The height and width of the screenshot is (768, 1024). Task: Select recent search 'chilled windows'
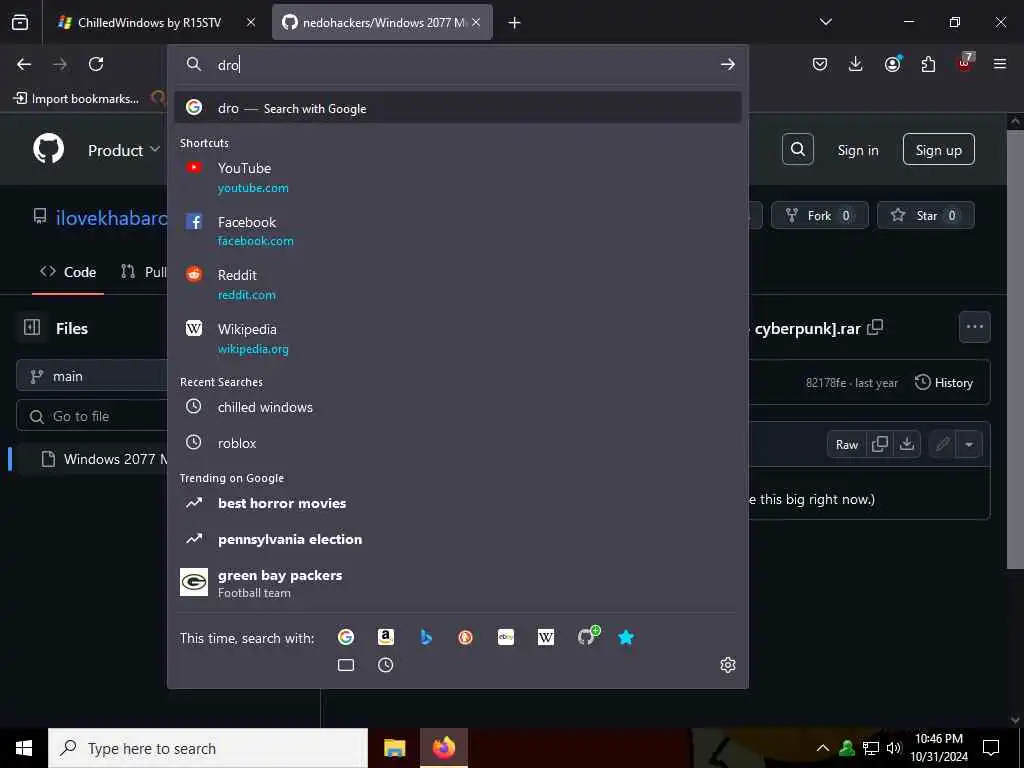pyautogui.click(x=458, y=407)
